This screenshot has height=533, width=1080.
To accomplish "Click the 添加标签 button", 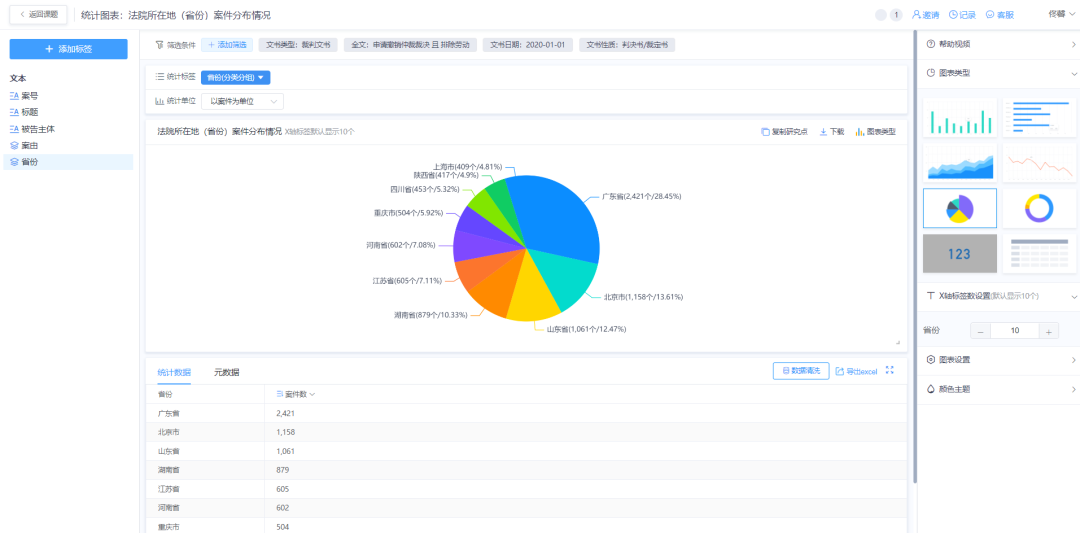I will click(68, 49).
